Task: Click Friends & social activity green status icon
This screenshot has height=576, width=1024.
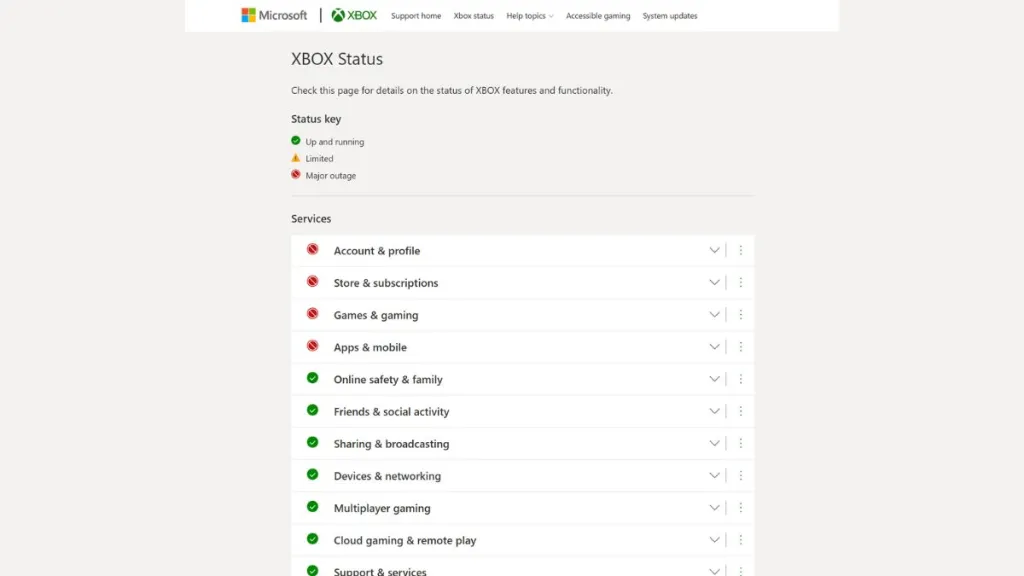Action: coord(313,410)
